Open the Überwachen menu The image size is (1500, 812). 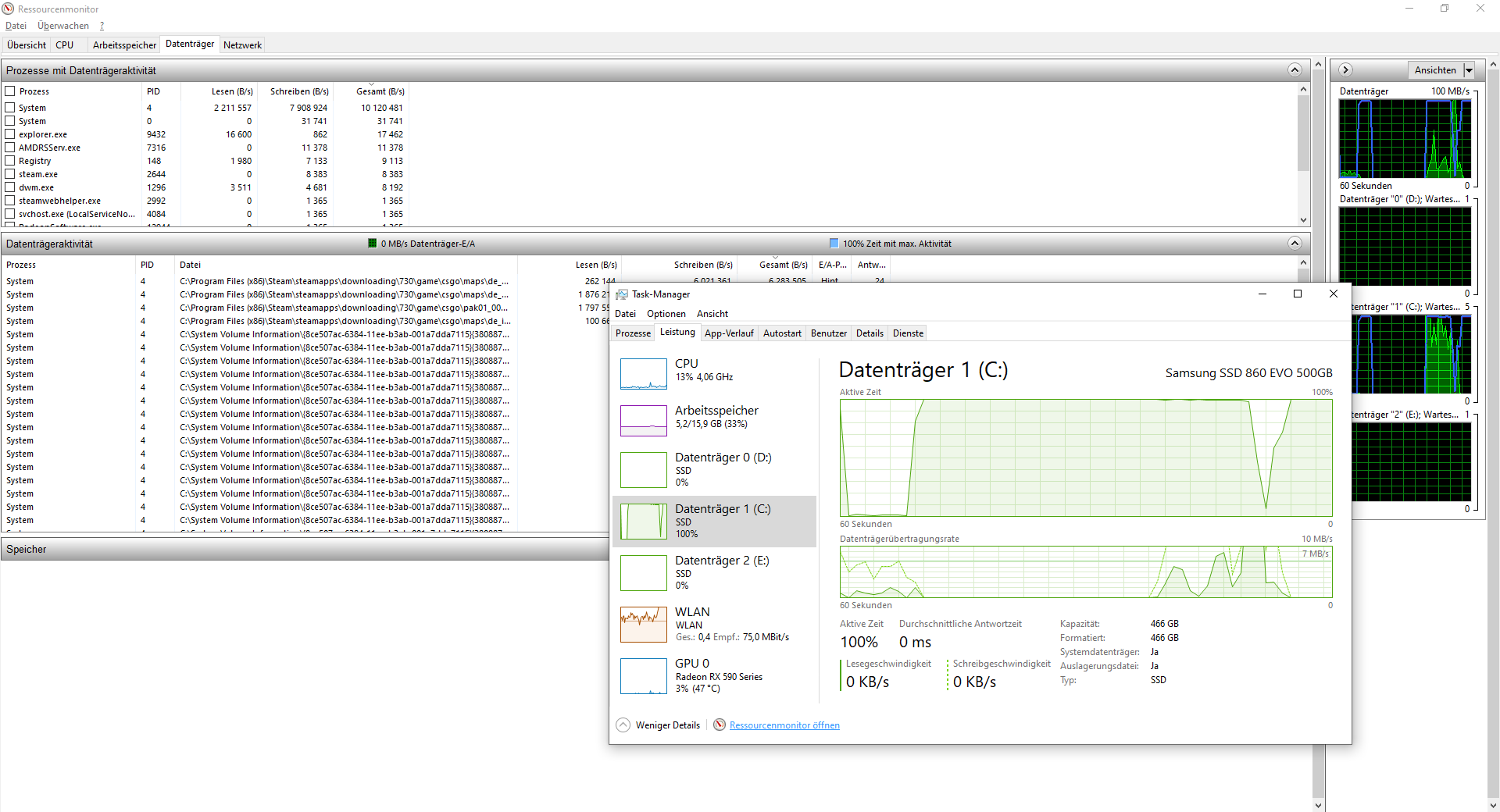point(63,26)
